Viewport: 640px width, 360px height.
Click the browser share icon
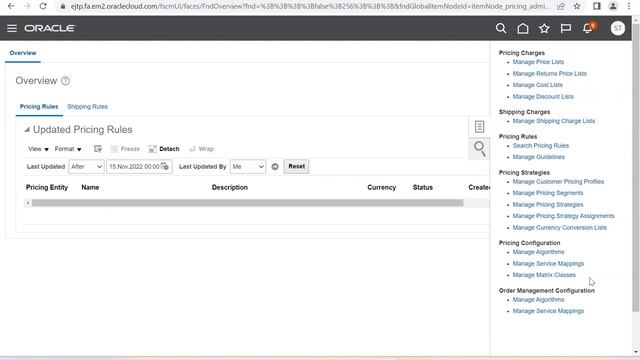click(561, 6)
